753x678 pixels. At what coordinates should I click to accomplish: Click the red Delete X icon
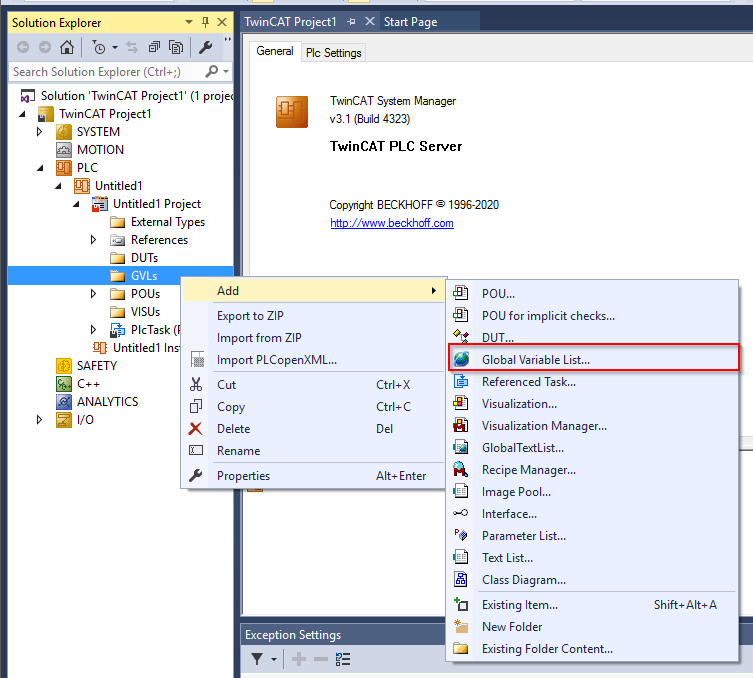pyautogui.click(x=195, y=428)
